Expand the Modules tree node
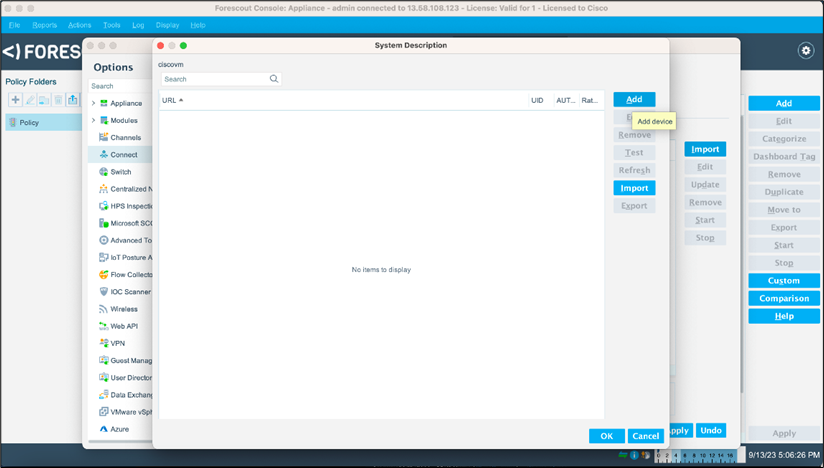The image size is (824, 468). tap(94, 120)
